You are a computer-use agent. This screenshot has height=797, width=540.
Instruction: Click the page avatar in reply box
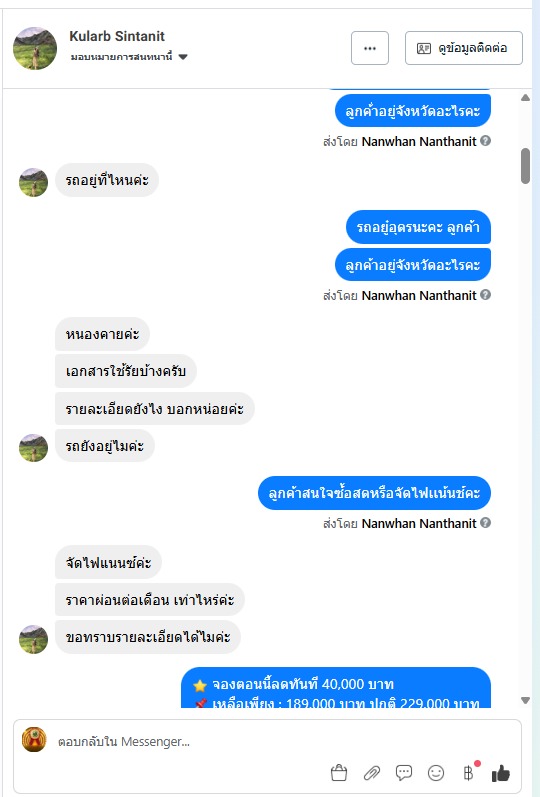click(34, 740)
